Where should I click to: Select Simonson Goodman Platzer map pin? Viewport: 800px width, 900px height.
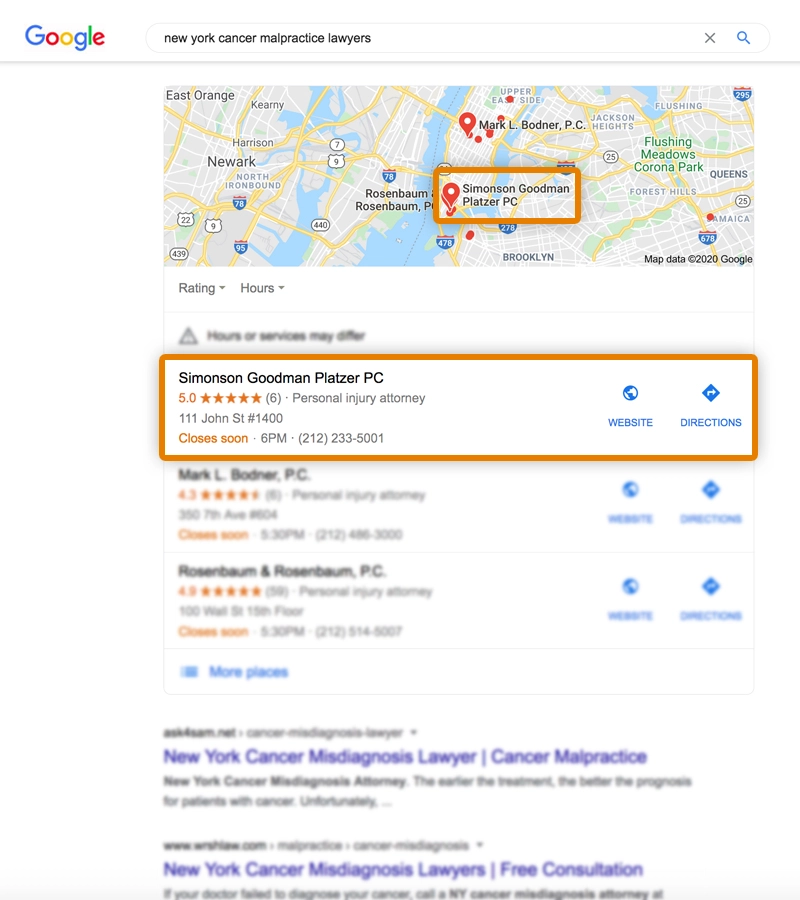[x=451, y=195]
